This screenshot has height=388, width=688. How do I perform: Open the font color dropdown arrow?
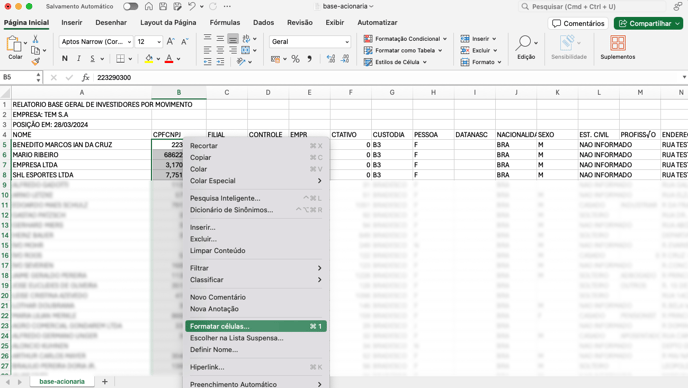[178, 59]
